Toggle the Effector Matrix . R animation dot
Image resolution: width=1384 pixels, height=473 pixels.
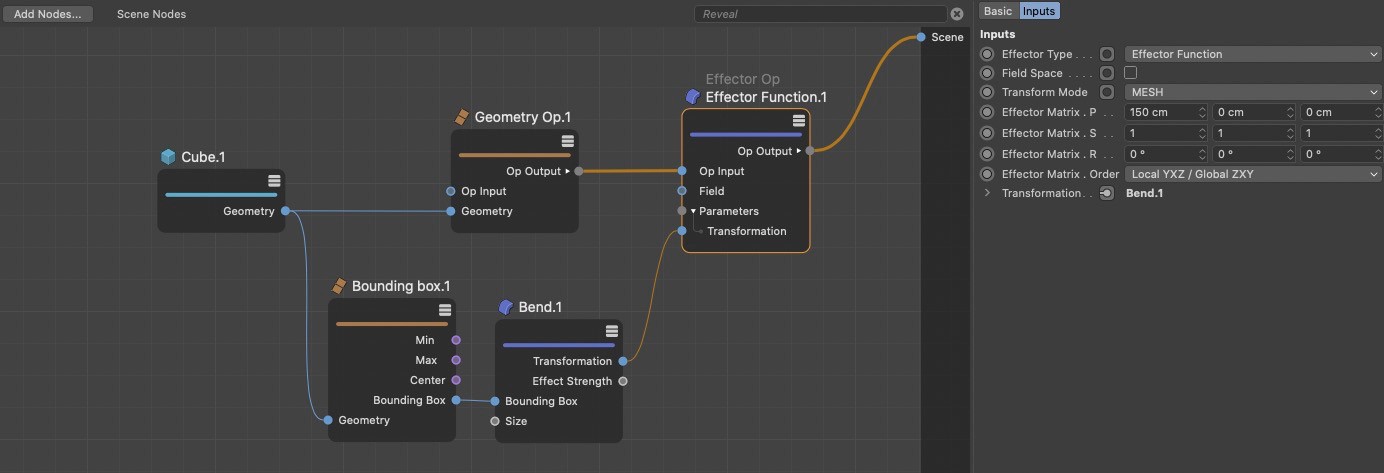988,154
